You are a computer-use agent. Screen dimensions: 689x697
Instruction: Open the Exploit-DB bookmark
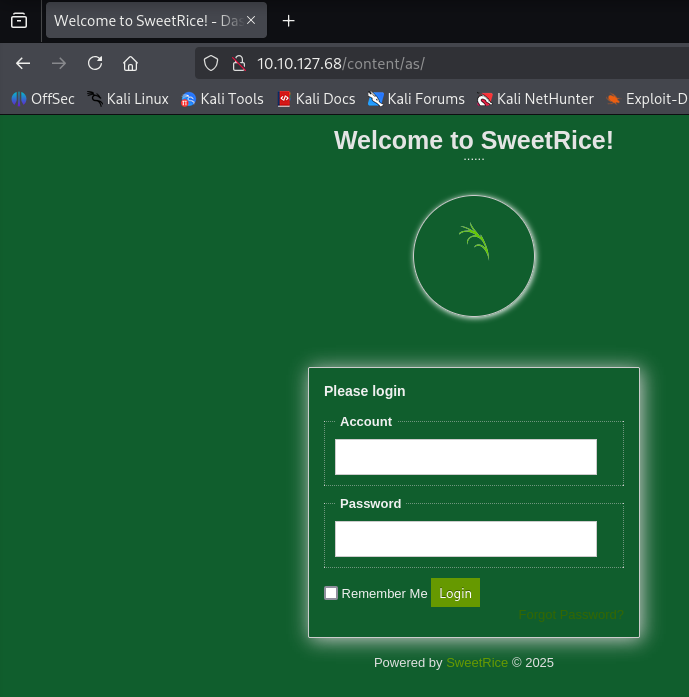coord(647,99)
